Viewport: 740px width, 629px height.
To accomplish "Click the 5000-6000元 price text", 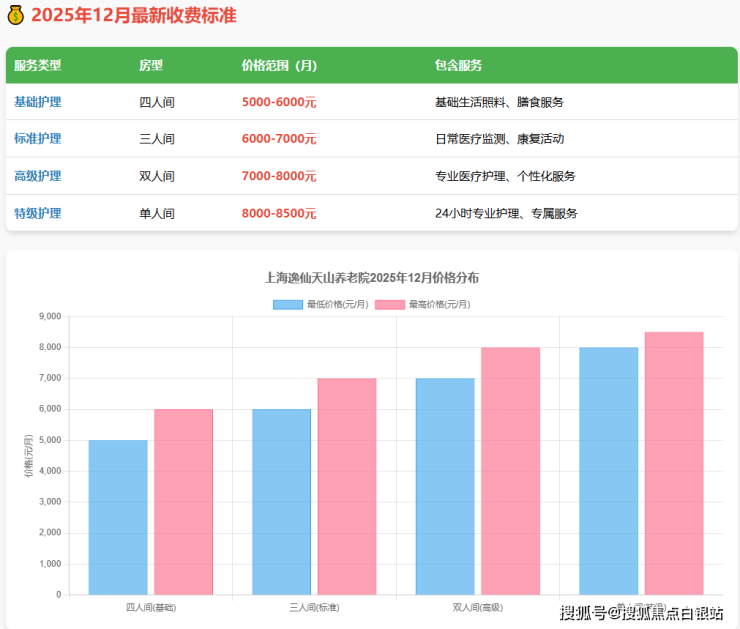I will 279,102.
